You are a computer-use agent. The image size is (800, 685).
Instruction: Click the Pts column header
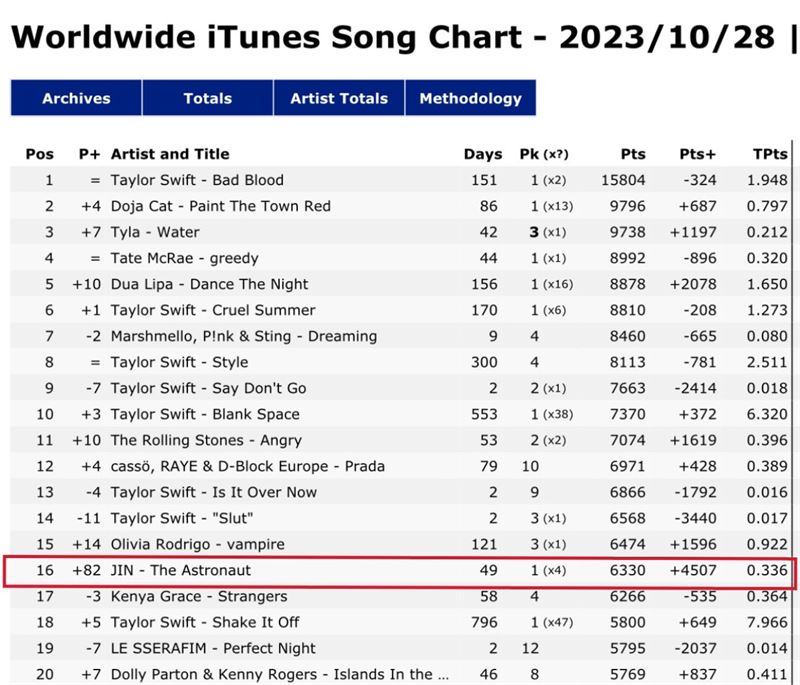(633, 154)
